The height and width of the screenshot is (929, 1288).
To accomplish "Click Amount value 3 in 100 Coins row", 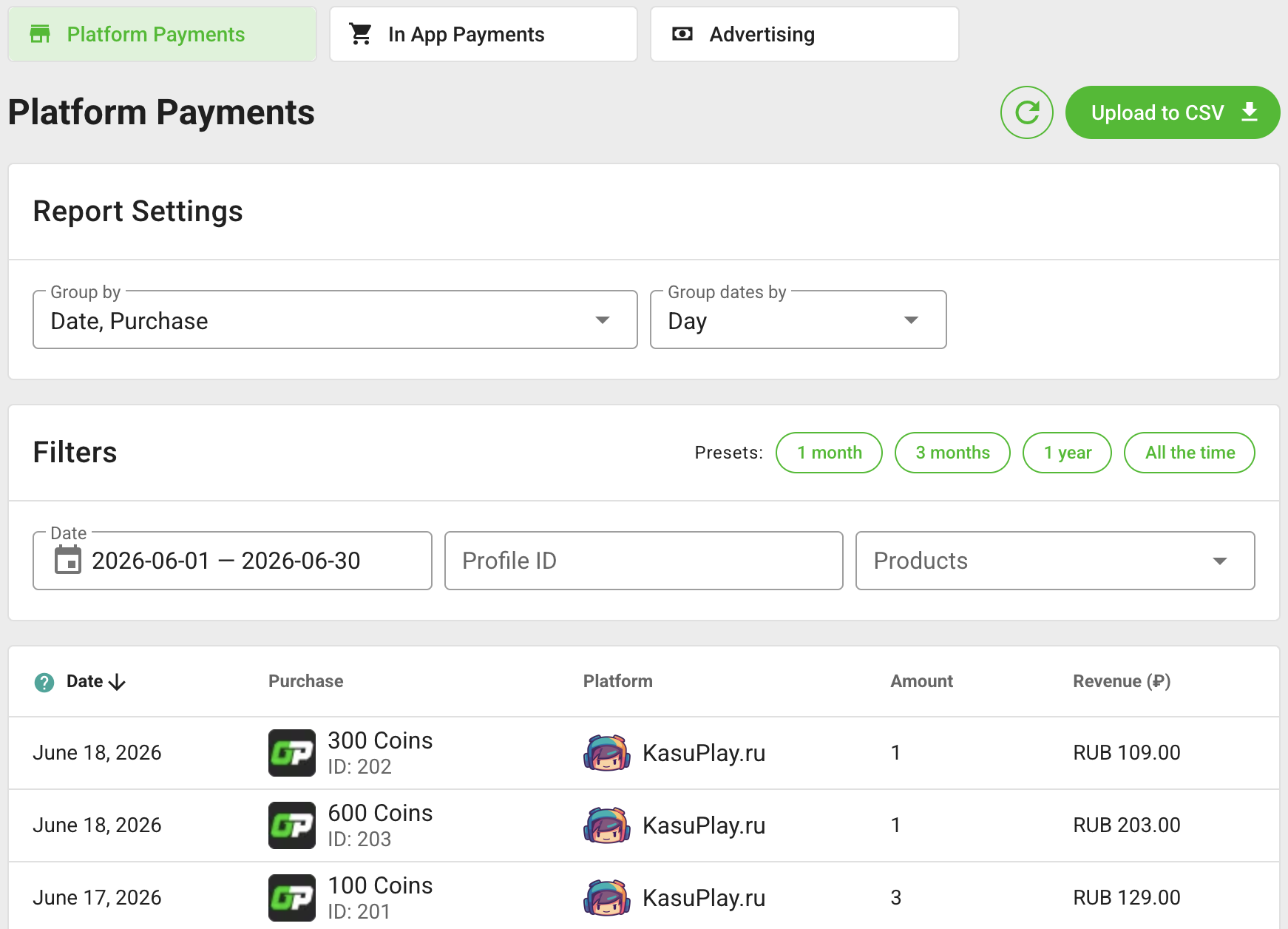I will coord(895,898).
